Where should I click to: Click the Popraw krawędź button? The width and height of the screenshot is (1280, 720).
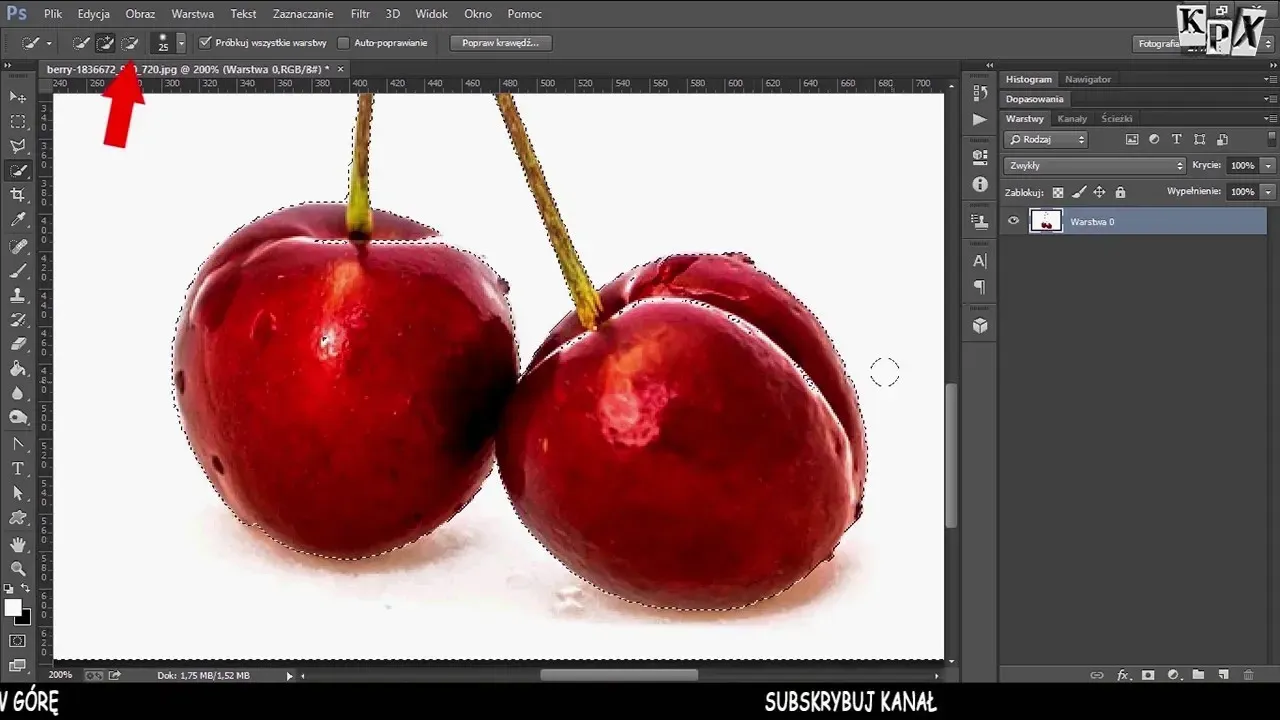pos(501,43)
